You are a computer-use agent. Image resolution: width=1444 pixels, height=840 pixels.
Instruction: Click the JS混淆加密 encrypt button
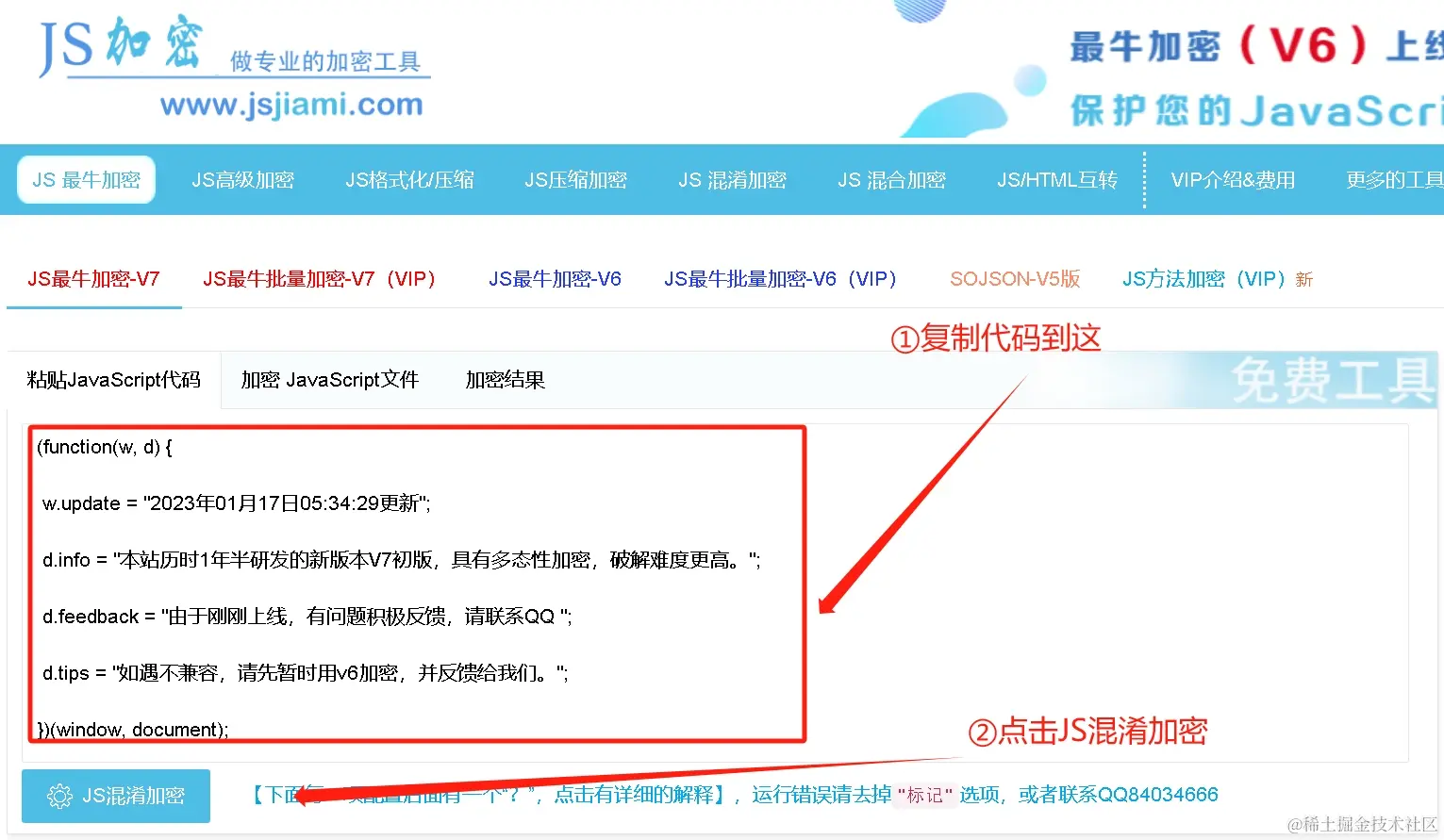tap(115, 796)
